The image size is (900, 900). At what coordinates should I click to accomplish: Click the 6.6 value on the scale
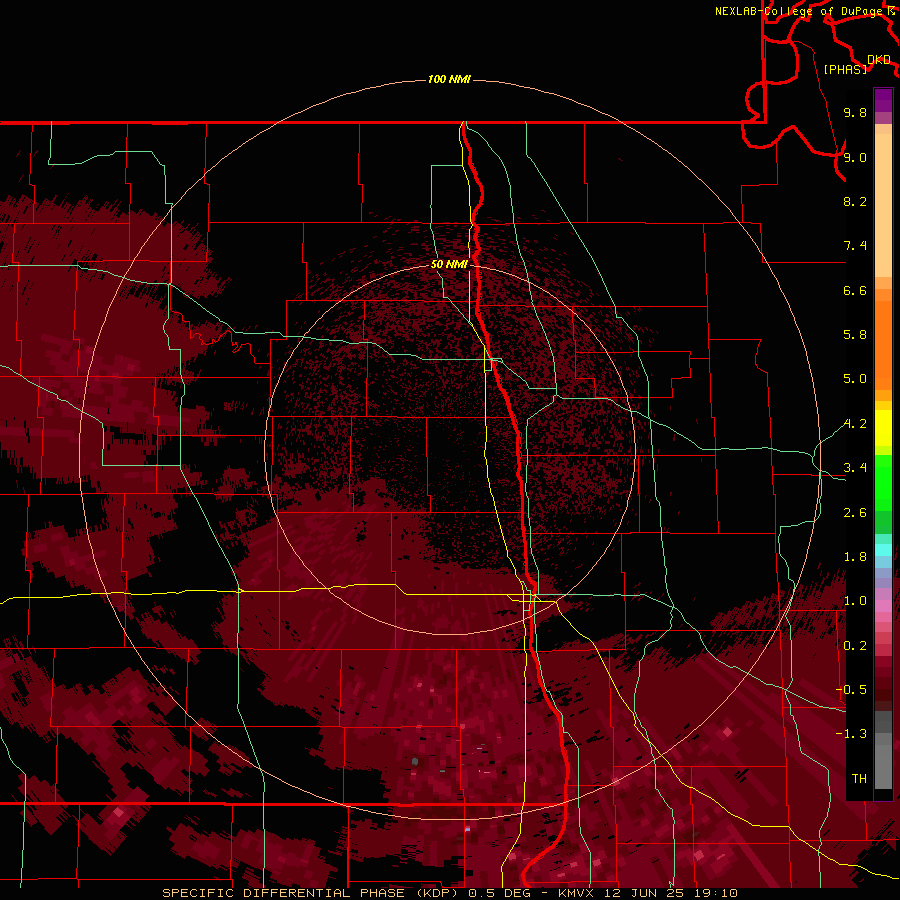point(855,290)
